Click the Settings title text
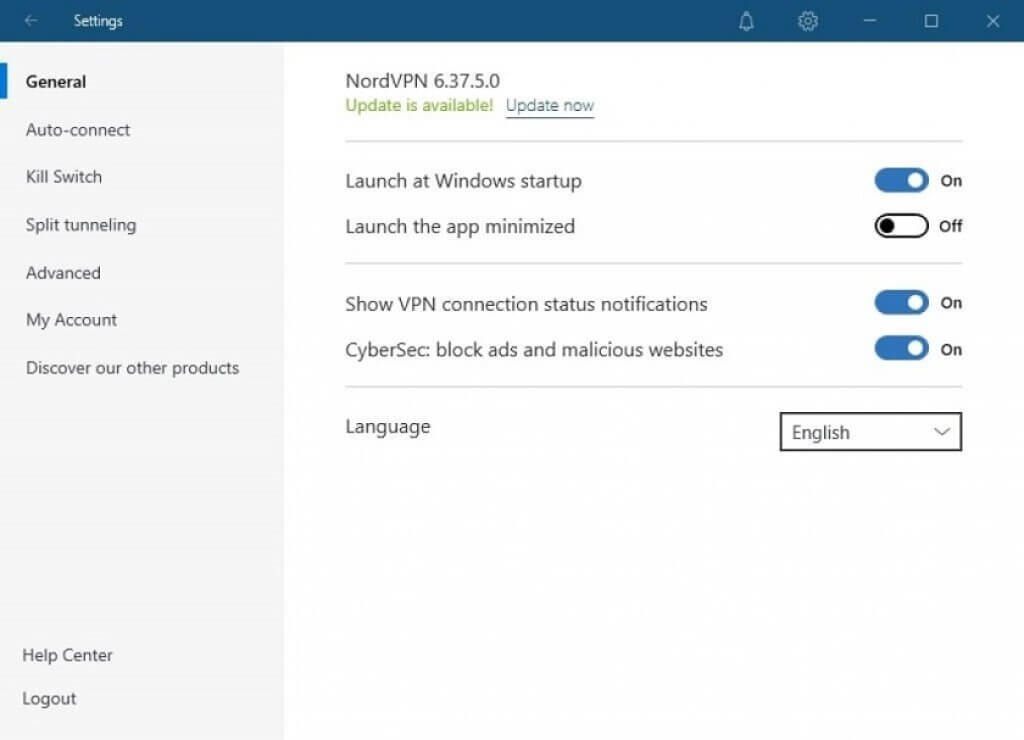The height and width of the screenshot is (740, 1024). pyautogui.click(x=98, y=21)
